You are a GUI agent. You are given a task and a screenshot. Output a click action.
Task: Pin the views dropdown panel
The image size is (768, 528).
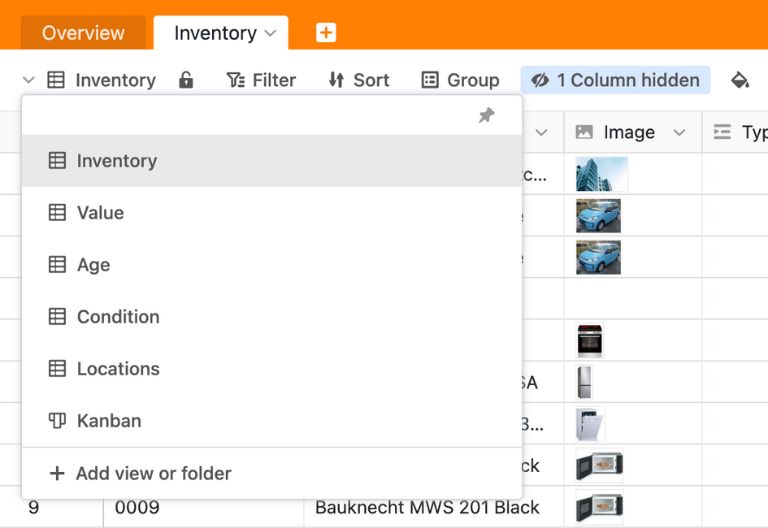(486, 116)
